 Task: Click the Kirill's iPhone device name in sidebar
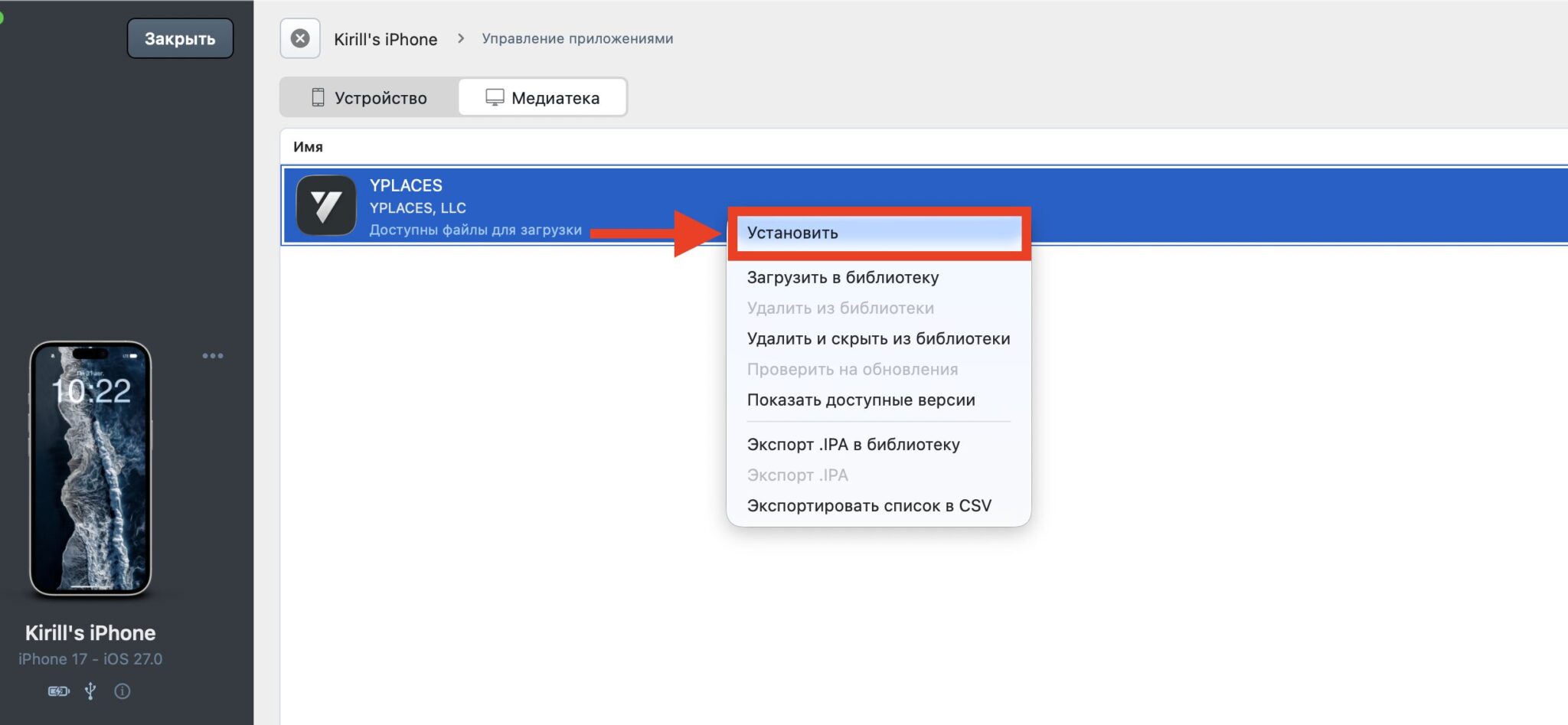(x=90, y=633)
